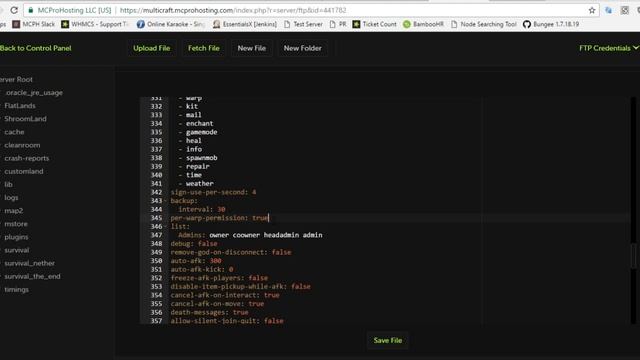Open the PR bookmark
This screenshot has width=640, height=360.
click(x=338, y=24)
